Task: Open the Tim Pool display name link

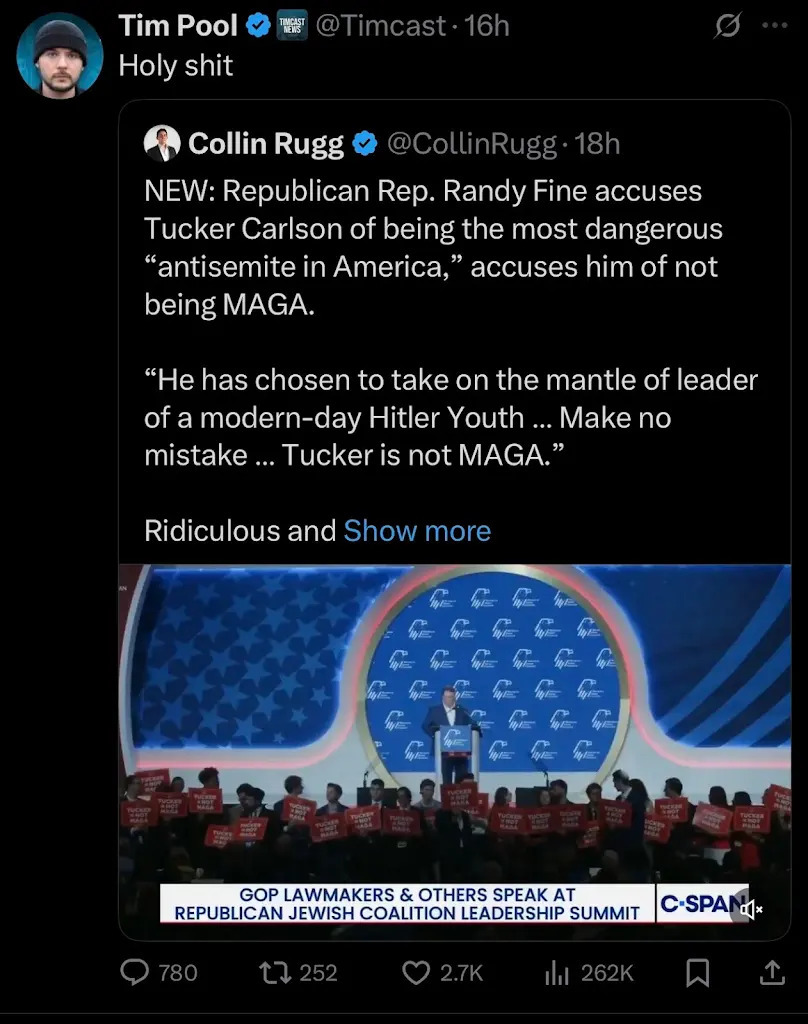Action: click(x=178, y=27)
